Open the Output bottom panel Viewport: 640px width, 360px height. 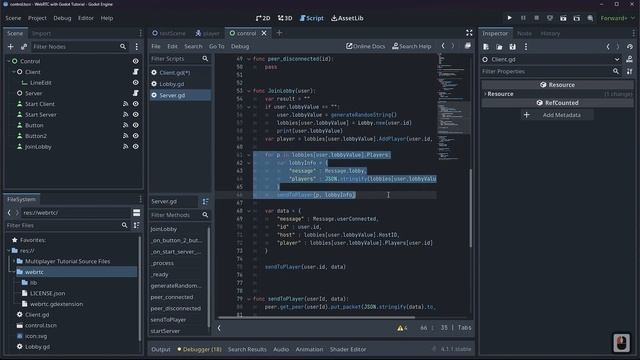point(161,349)
